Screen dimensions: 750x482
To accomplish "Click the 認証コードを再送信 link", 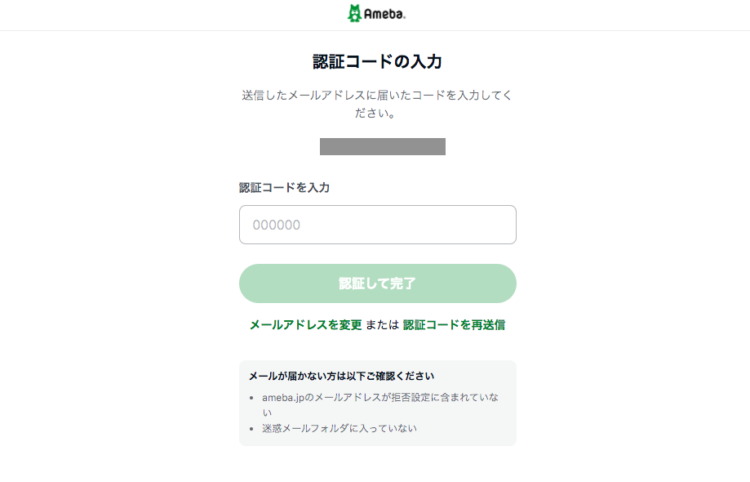I will 454,325.
